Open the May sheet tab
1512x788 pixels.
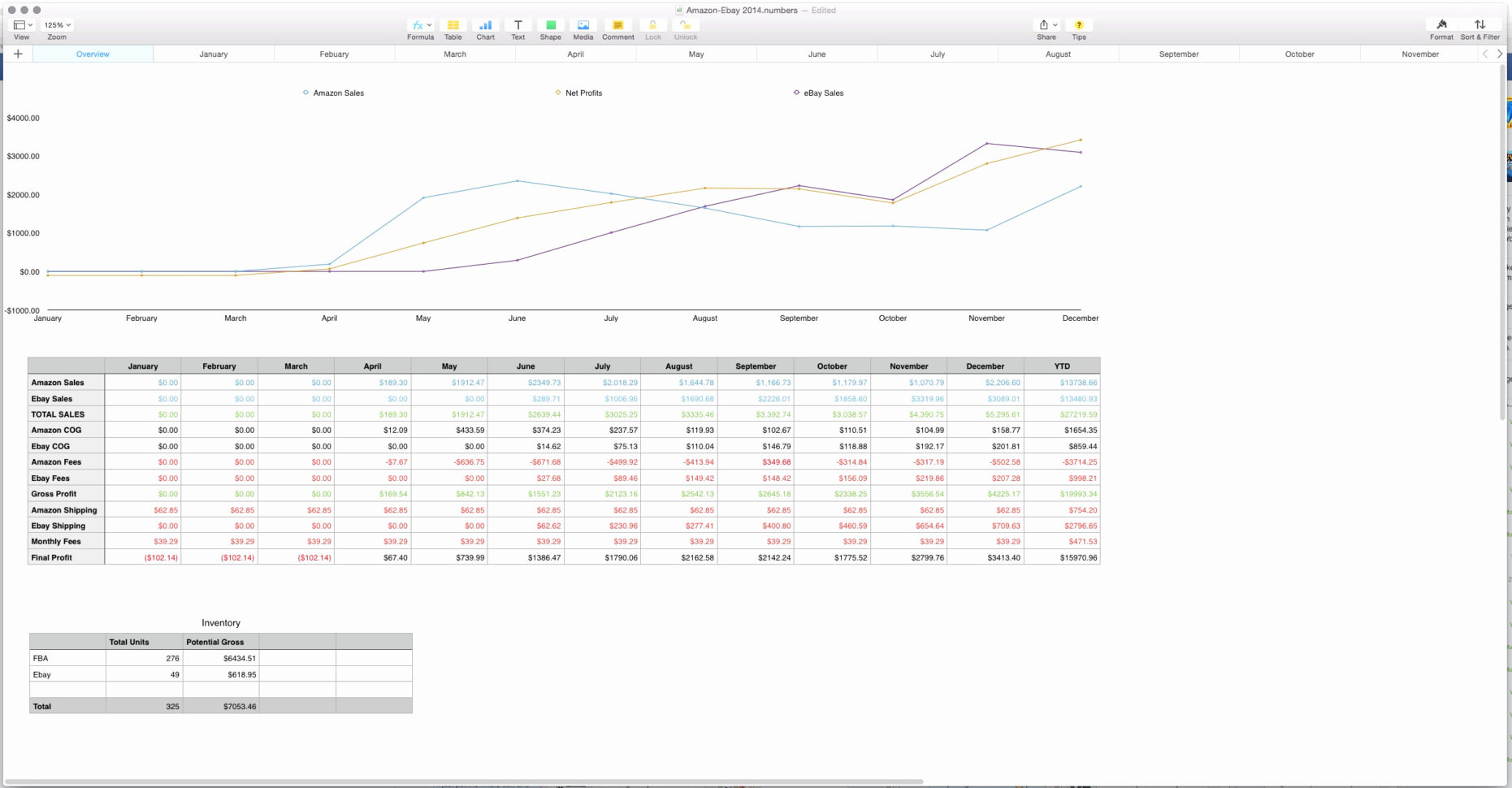(x=696, y=54)
